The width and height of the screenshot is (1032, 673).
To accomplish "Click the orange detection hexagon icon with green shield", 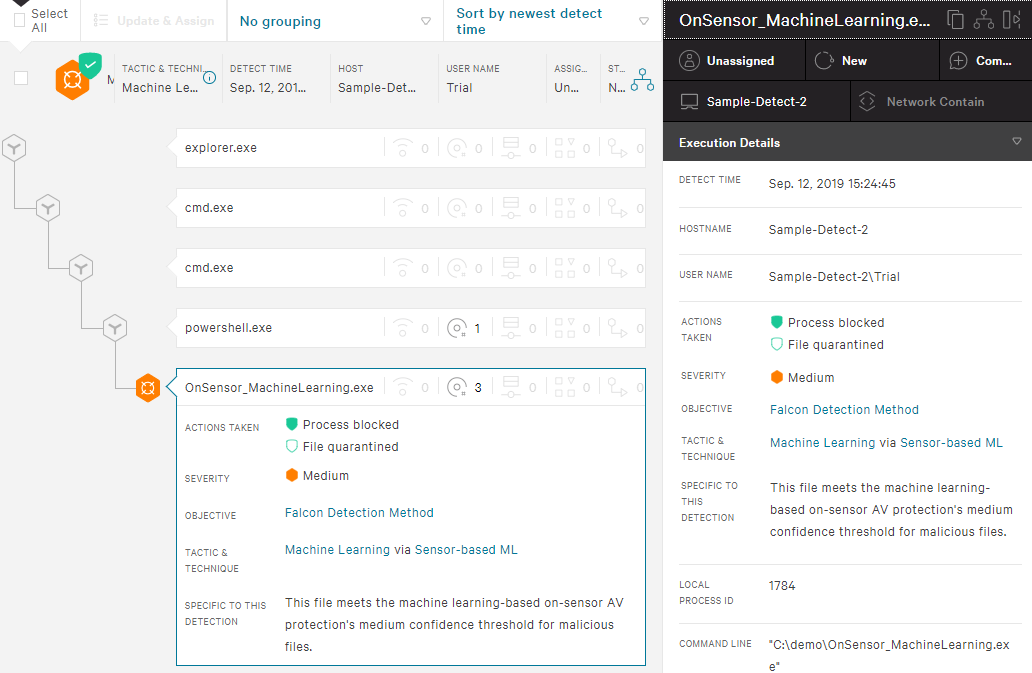I will click(x=78, y=77).
